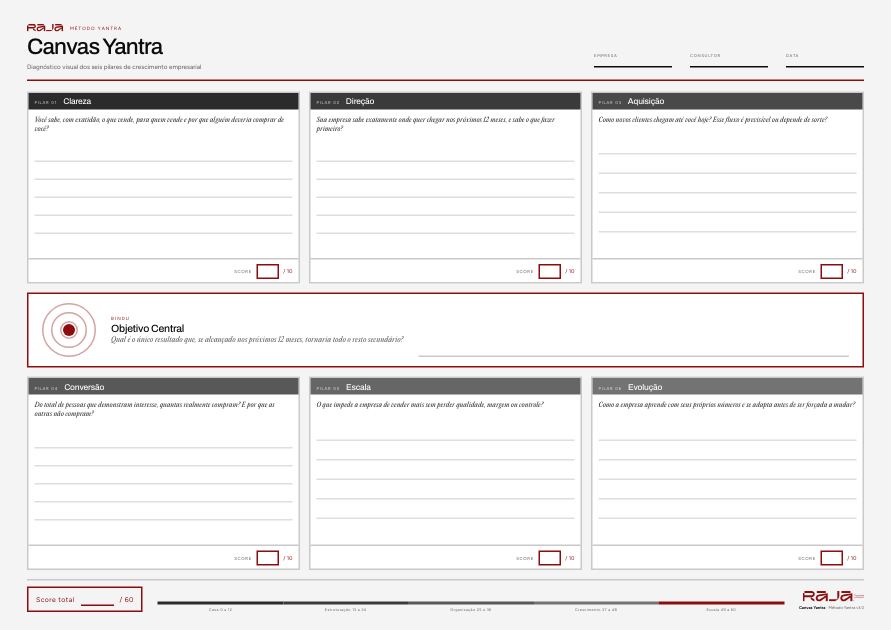The height and width of the screenshot is (630, 891).
Task: Click the 'Crescimento 37 a 48' scale label
Action: (596, 610)
